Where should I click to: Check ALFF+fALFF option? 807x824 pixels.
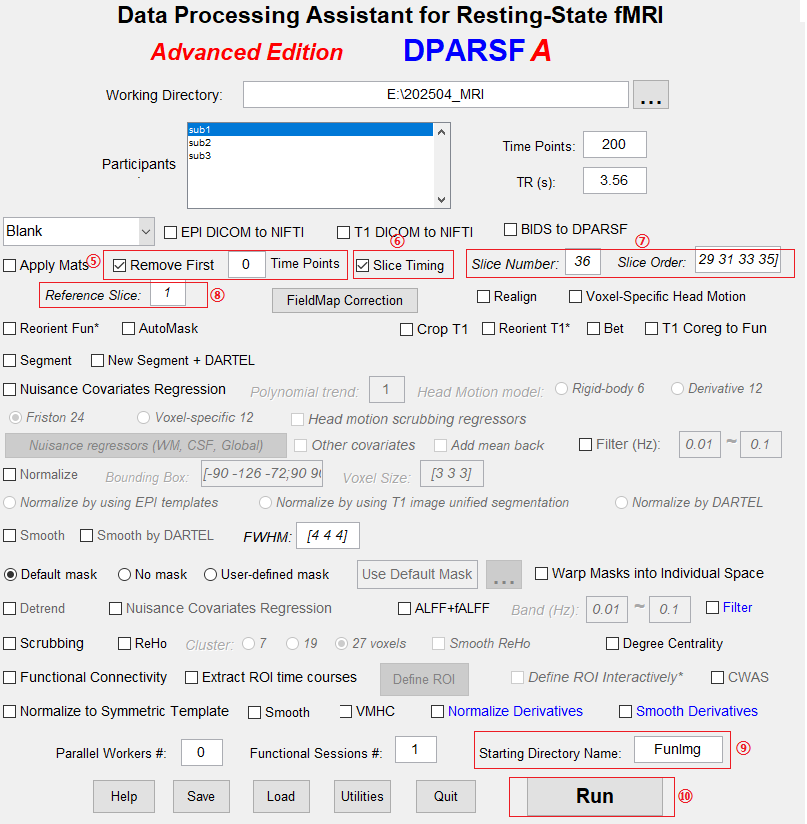[x=405, y=609]
